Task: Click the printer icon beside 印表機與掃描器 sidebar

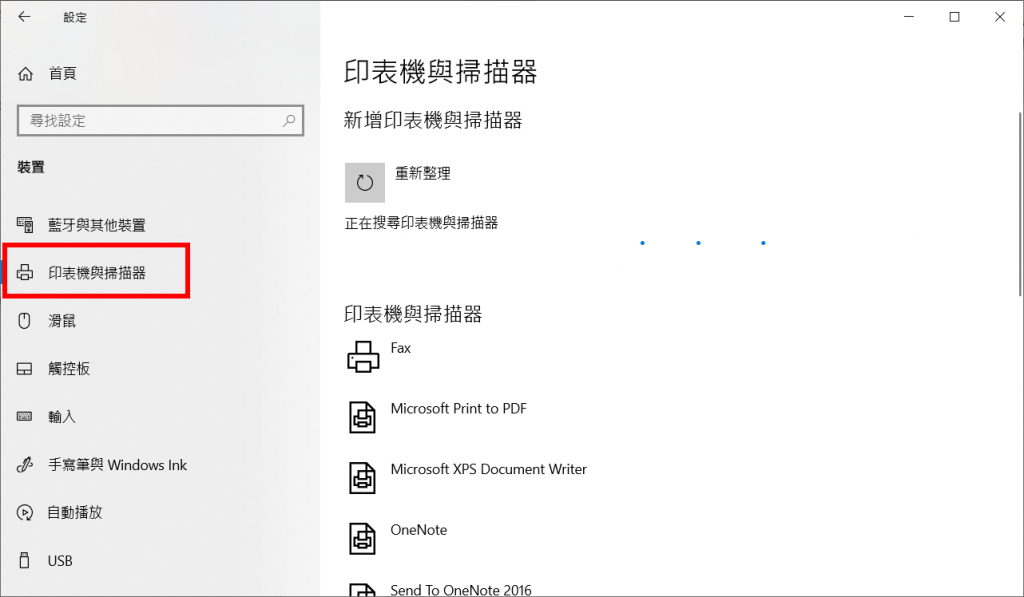Action: [x=25, y=273]
